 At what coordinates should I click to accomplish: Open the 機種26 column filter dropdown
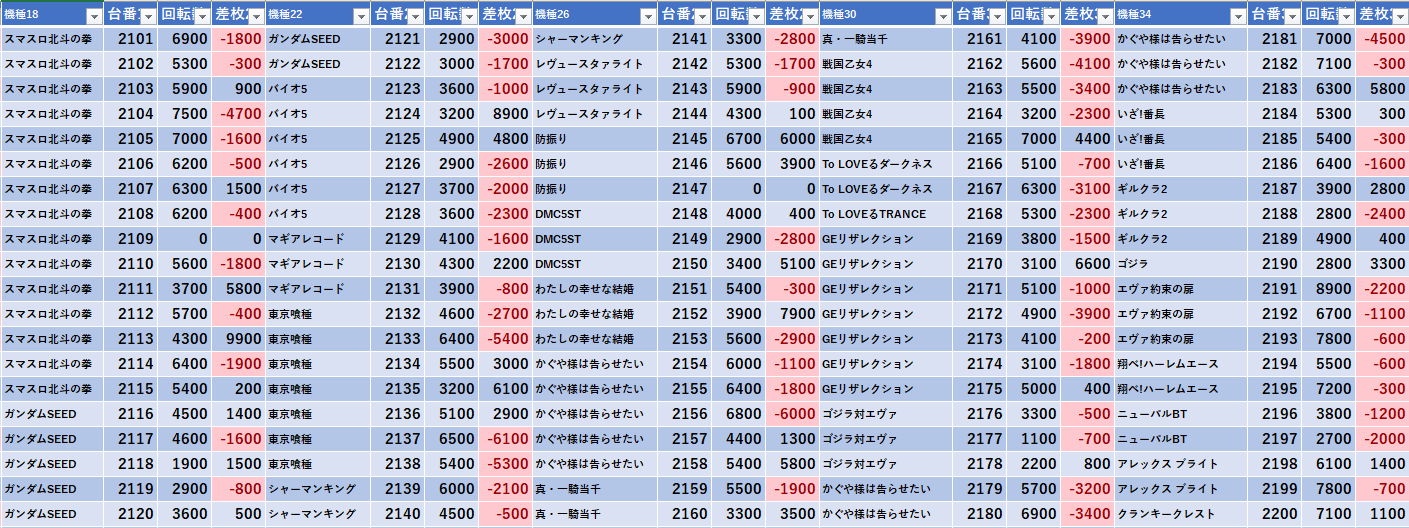coord(647,16)
